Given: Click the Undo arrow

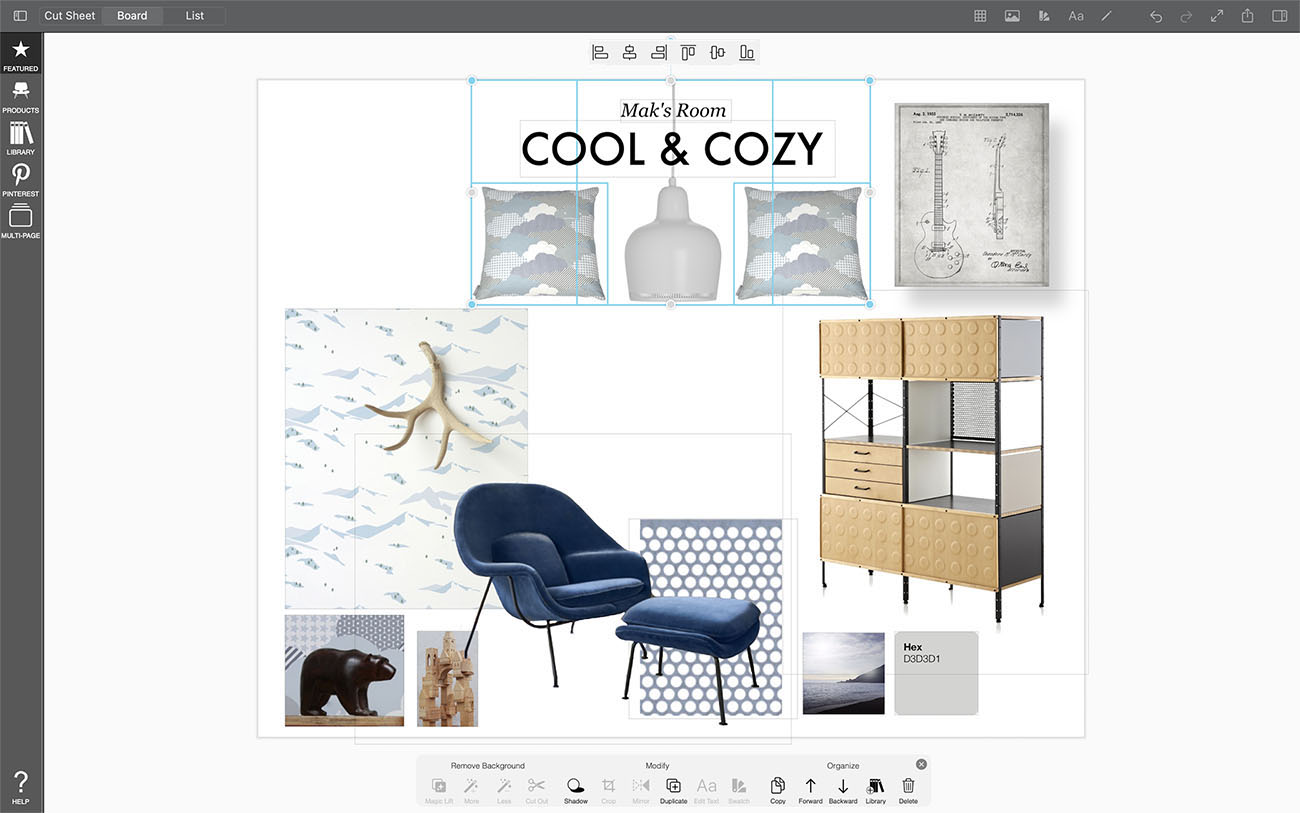Looking at the screenshot, I should tap(1156, 16).
